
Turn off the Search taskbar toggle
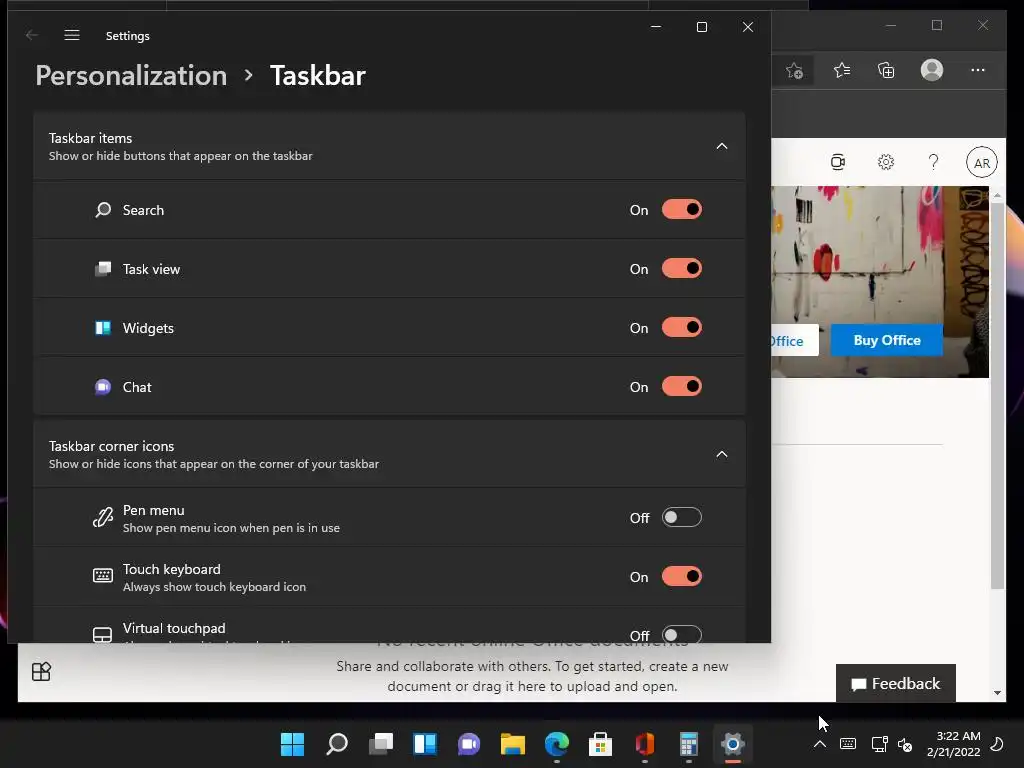point(681,210)
